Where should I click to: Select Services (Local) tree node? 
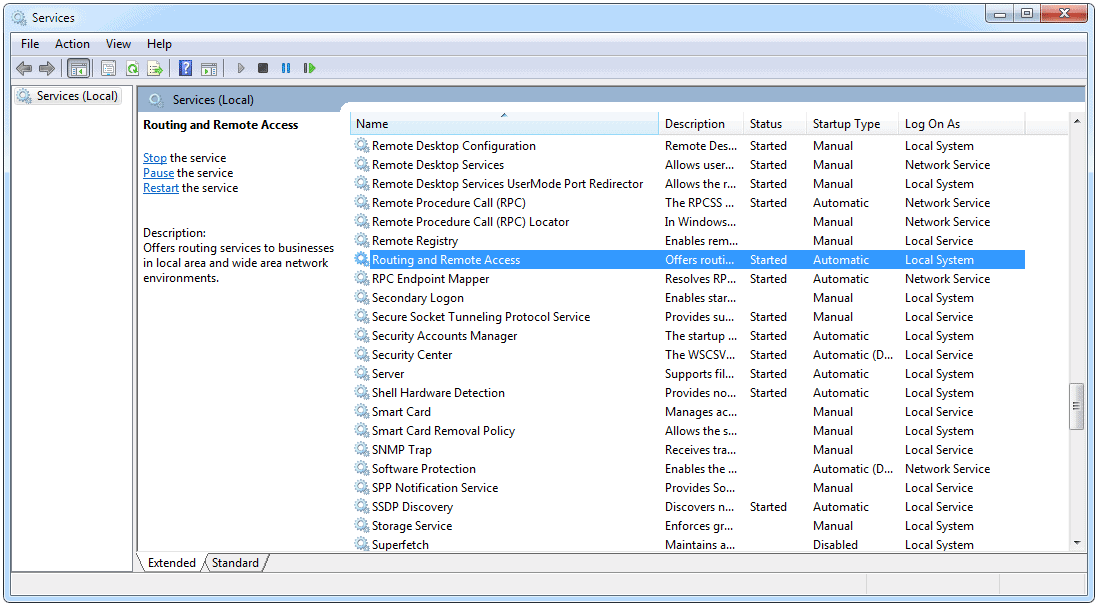(68, 96)
